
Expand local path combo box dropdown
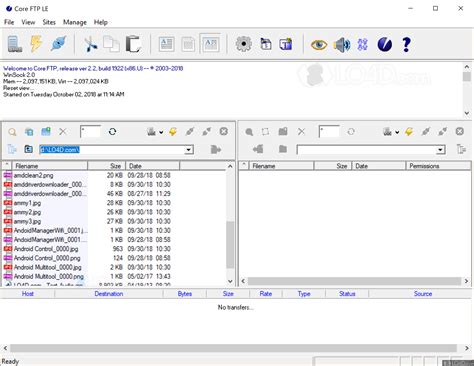pos(189,150)
